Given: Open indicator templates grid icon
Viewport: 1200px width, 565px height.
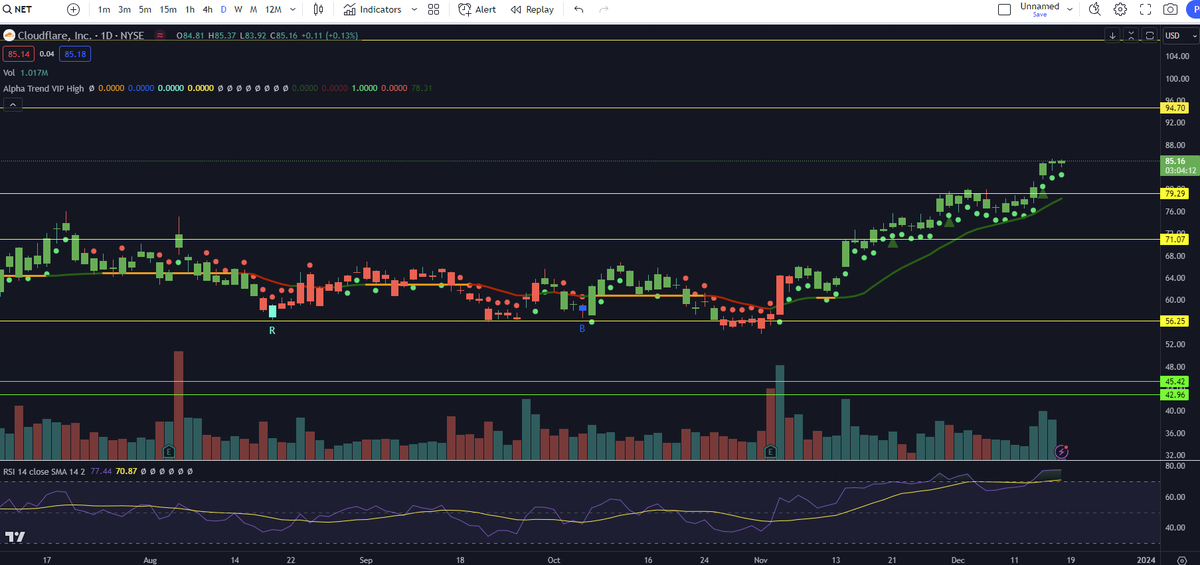Looking at the screenshot, I should click(x=434, y=9).
